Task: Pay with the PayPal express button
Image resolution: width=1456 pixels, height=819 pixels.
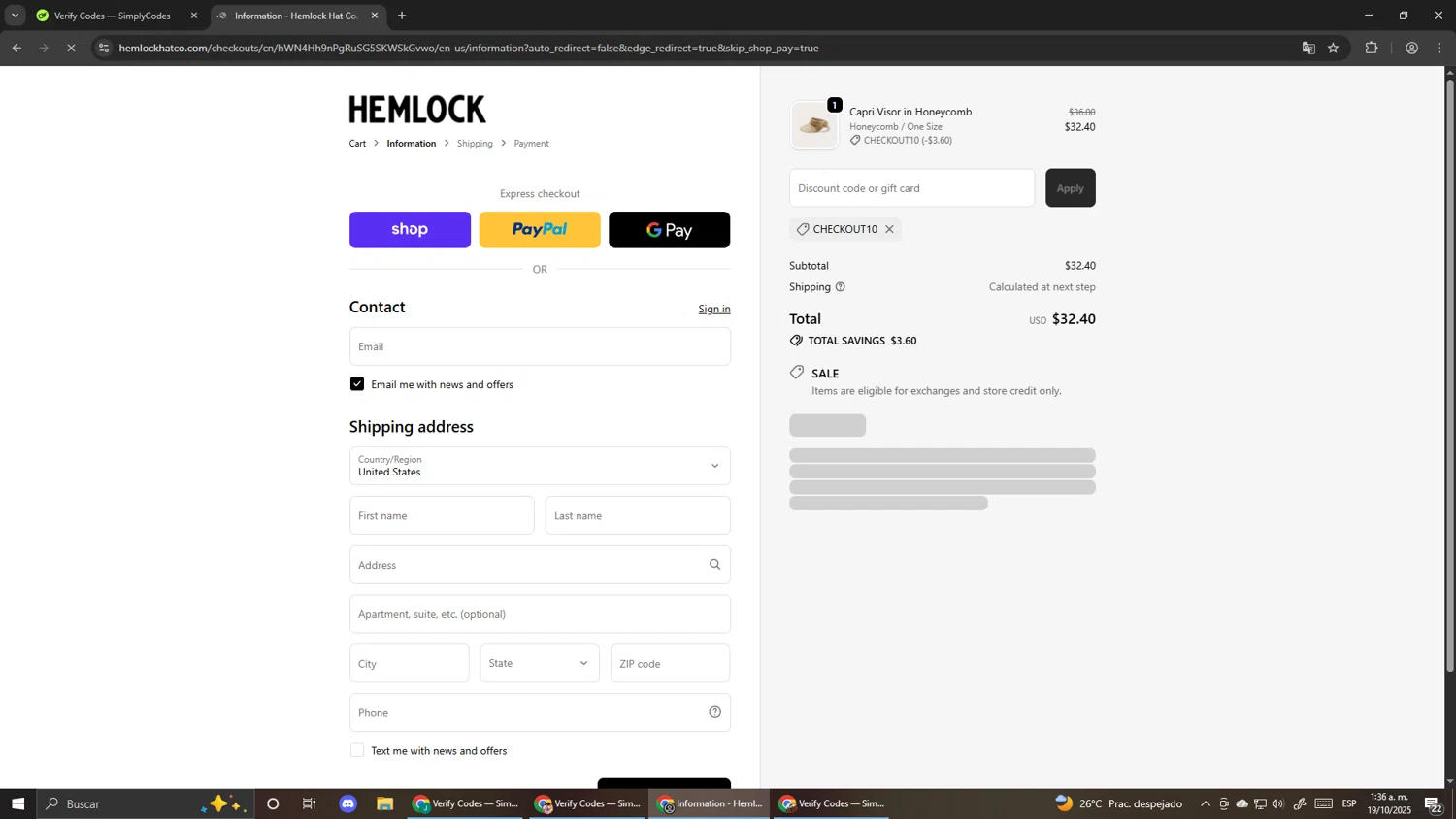Action: (540, 230)
